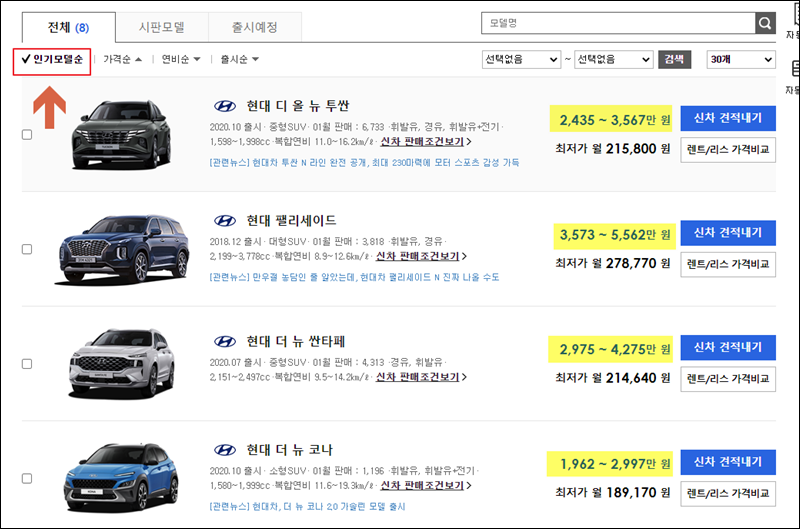The image size is (800, 529).
Task: Click 렌트/리스 가격비교 for 싼타페
Action: pyautogui.click(x=728, y=379)
